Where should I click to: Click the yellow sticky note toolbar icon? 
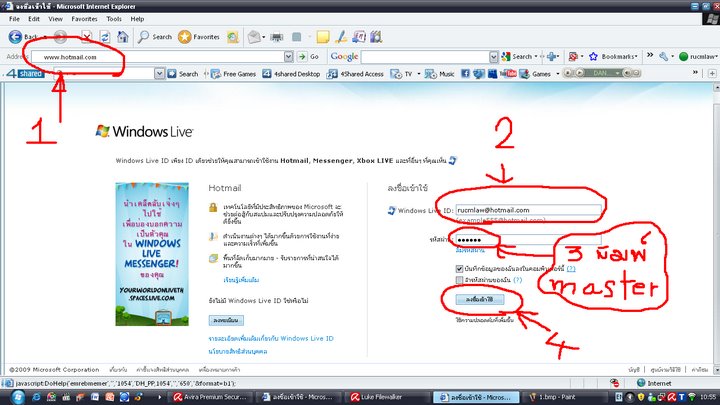click(x=323, y=37)
